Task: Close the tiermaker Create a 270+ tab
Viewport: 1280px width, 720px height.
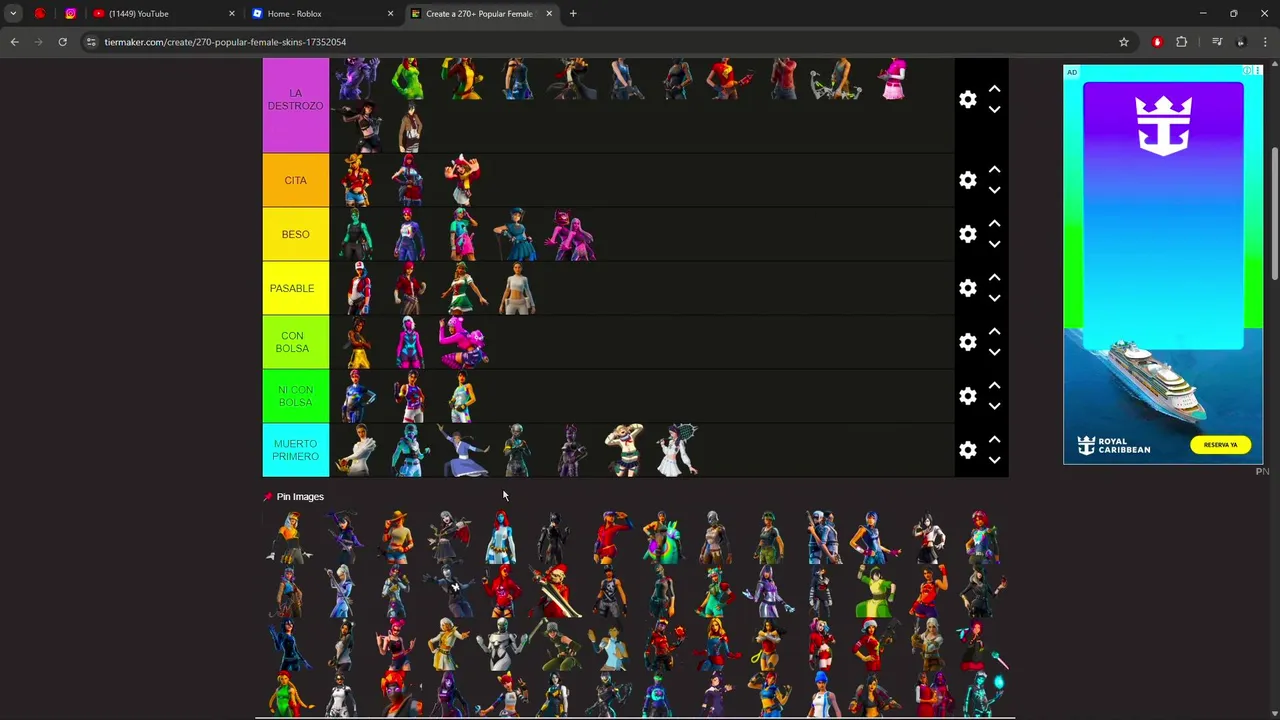Action: point(549,14)
